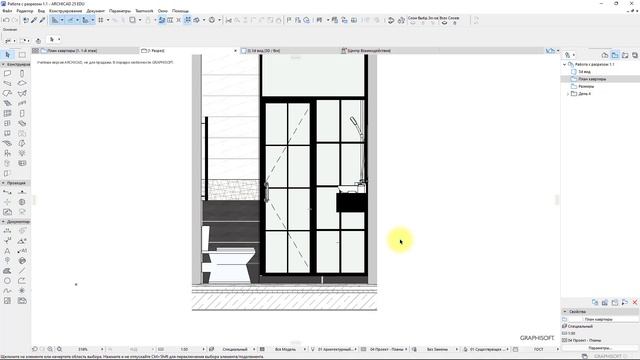Open the guide lines dropdown arrow
640x360 pixels.
(x=62, y=20)
